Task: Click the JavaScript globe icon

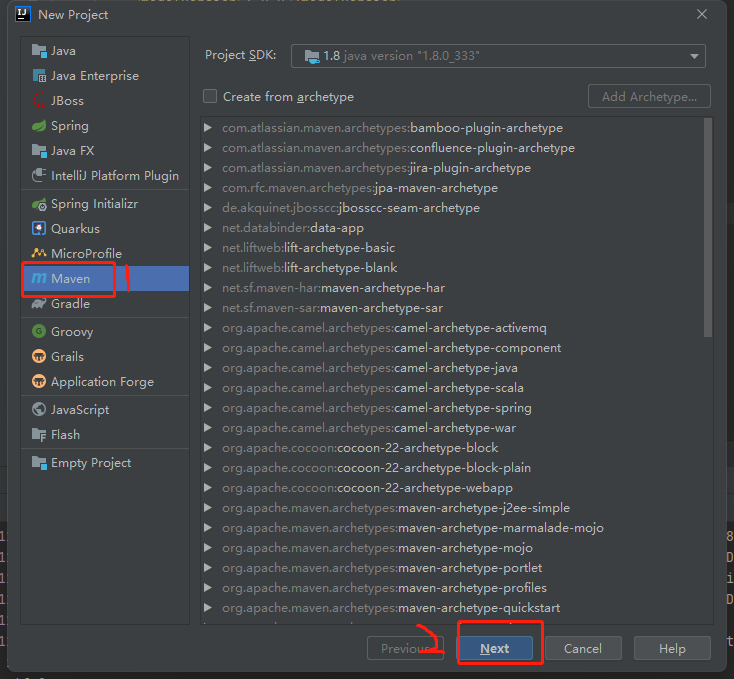Action: tap(39, 409)
